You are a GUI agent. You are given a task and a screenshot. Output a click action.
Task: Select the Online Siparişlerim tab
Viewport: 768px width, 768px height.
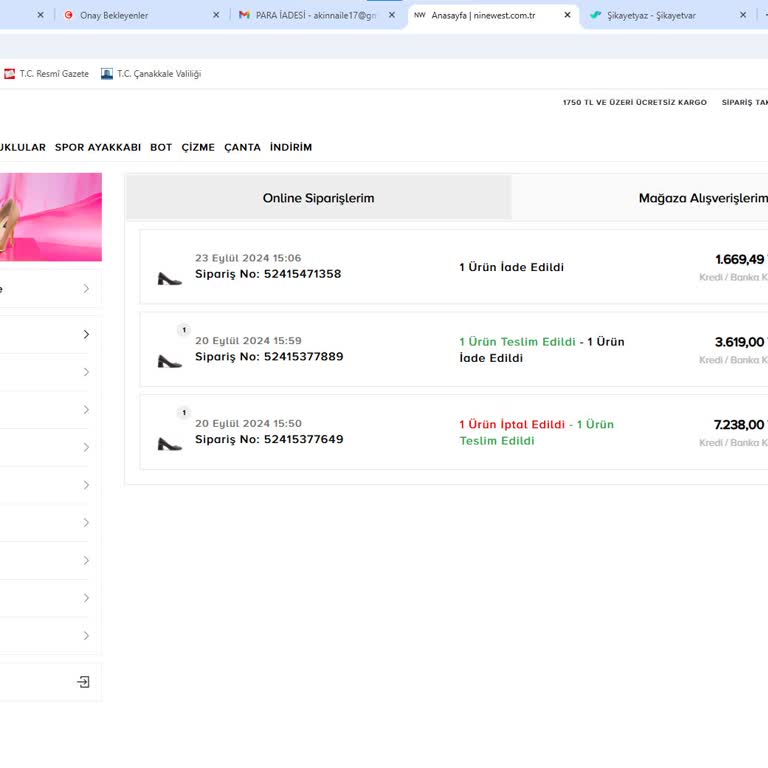(319, 198)
